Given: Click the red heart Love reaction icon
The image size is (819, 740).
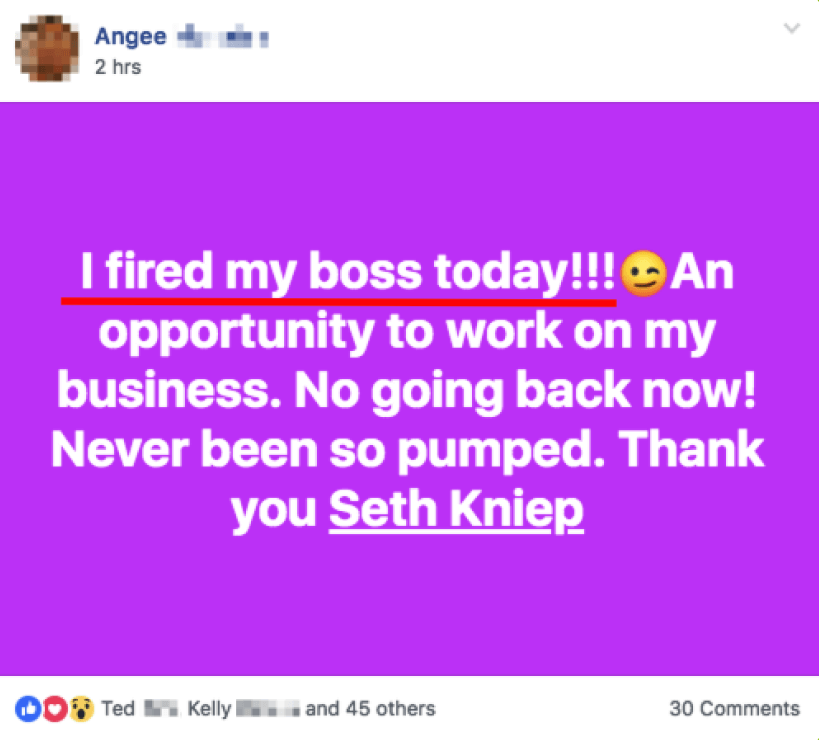Looking at the screenshot, I should [x=55, y=709].
